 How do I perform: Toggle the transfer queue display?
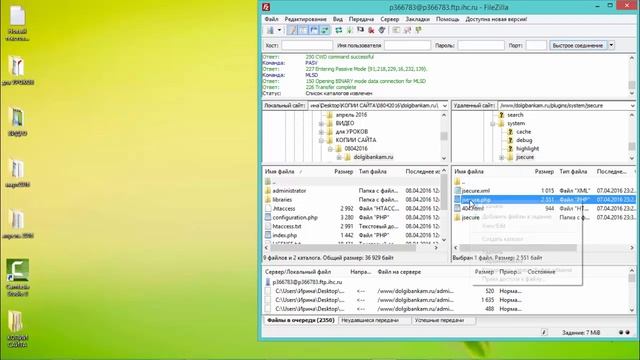coord(325,30)
